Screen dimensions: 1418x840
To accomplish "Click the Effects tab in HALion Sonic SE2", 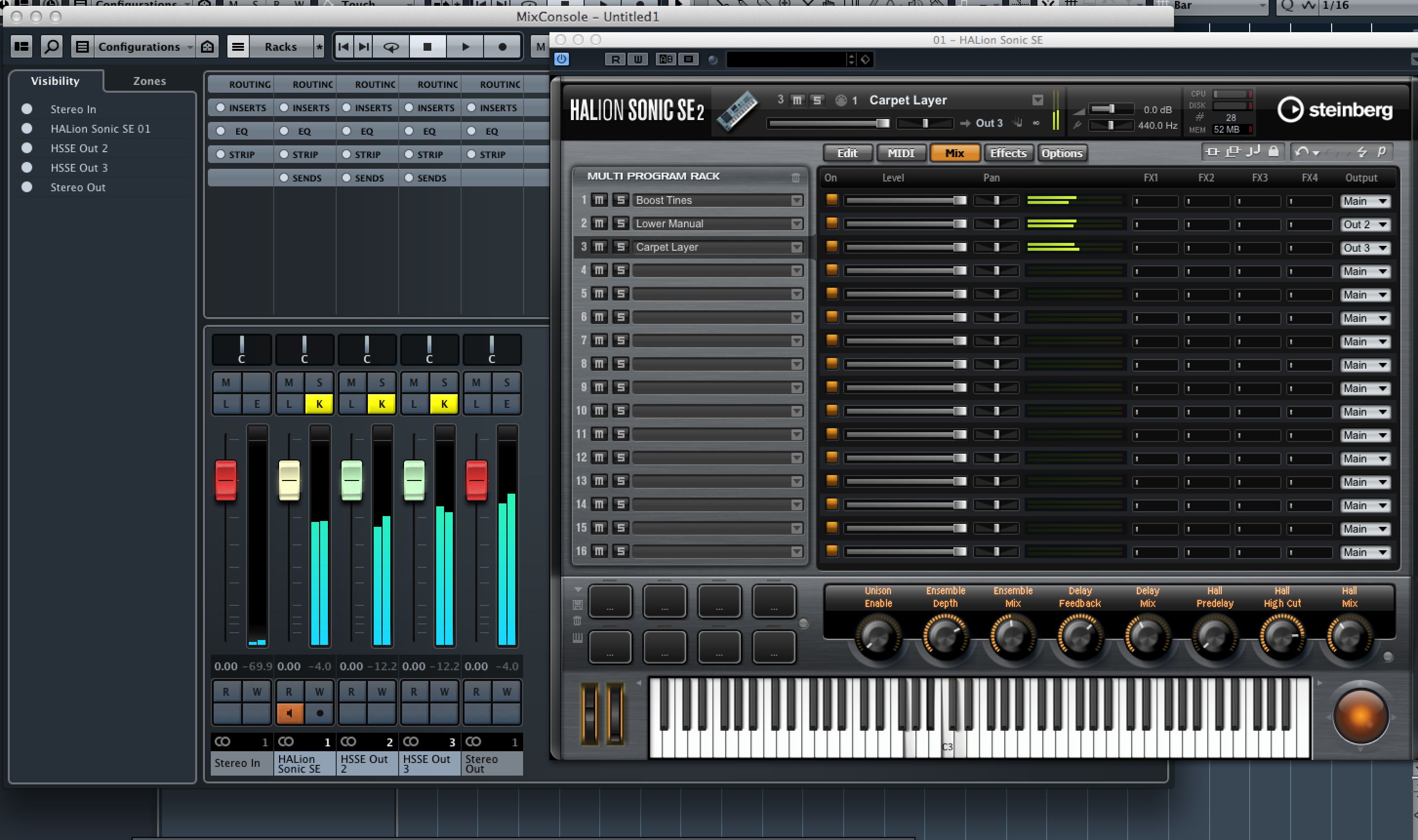I will [1007, 152].
